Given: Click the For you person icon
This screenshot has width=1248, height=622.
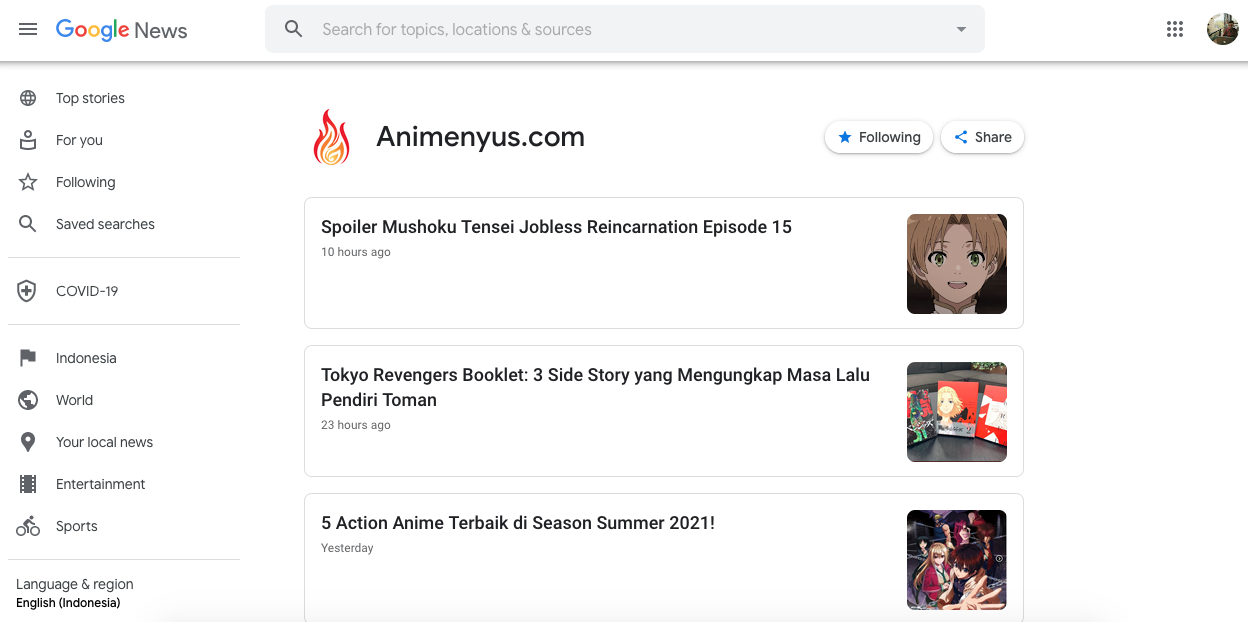Looking at the screenshot, I should coord(28,140).
